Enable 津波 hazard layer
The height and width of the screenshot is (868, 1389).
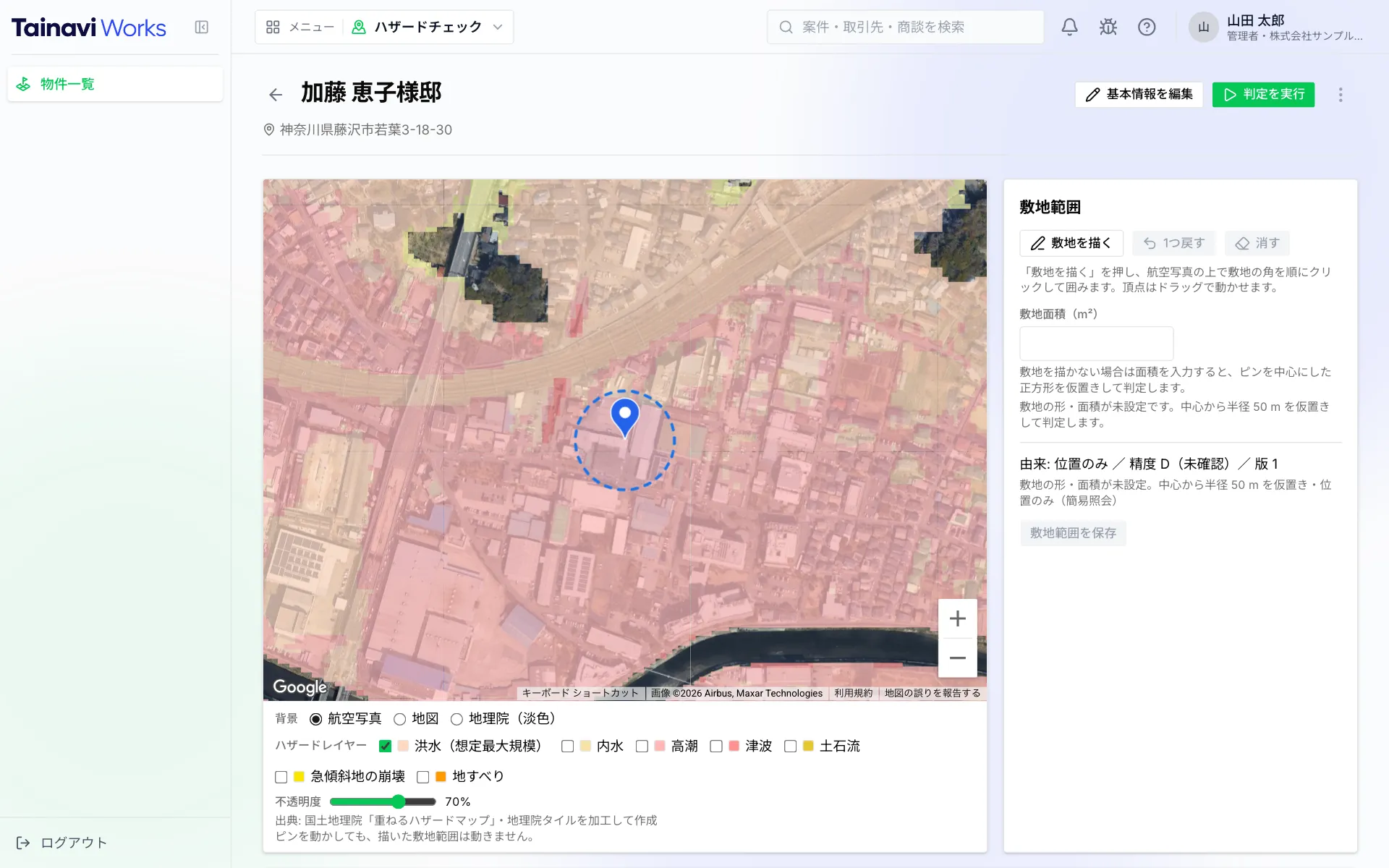coord(716,746)
